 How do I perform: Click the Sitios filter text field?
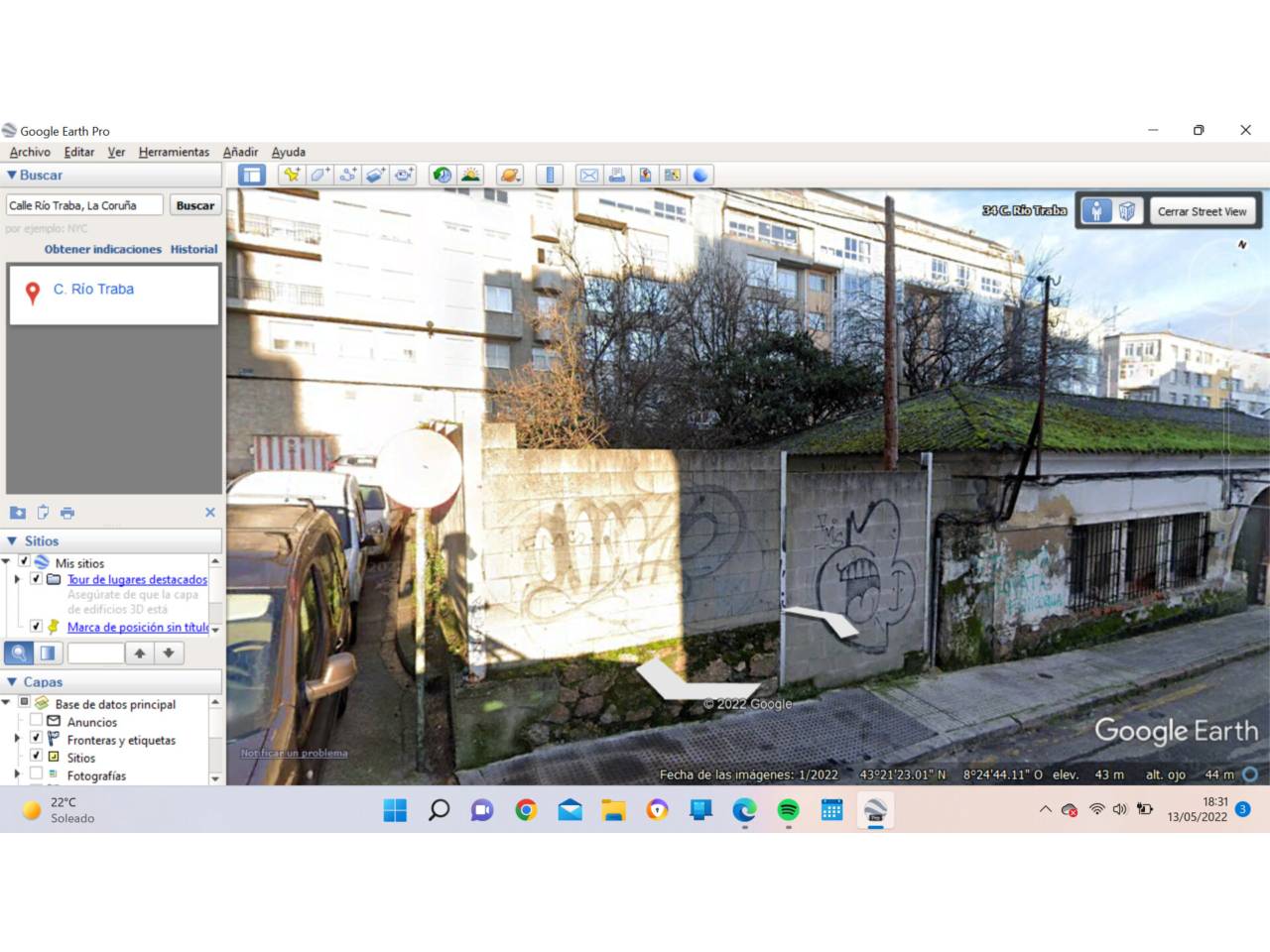click(x=95, y=654)
